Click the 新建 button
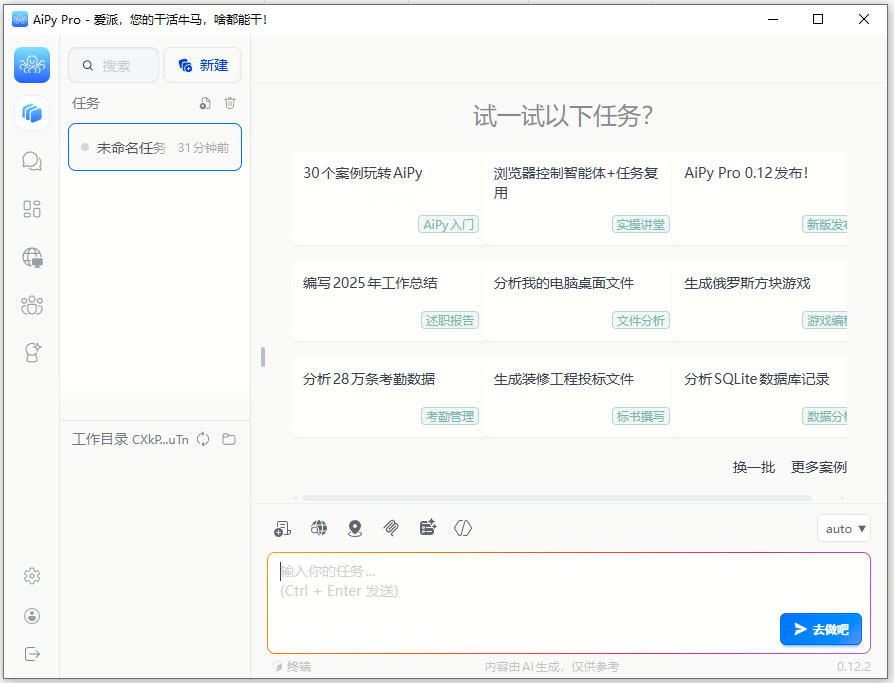Viewport: 894px width, 683px height. pyautogui.click(x=202, y=64)
